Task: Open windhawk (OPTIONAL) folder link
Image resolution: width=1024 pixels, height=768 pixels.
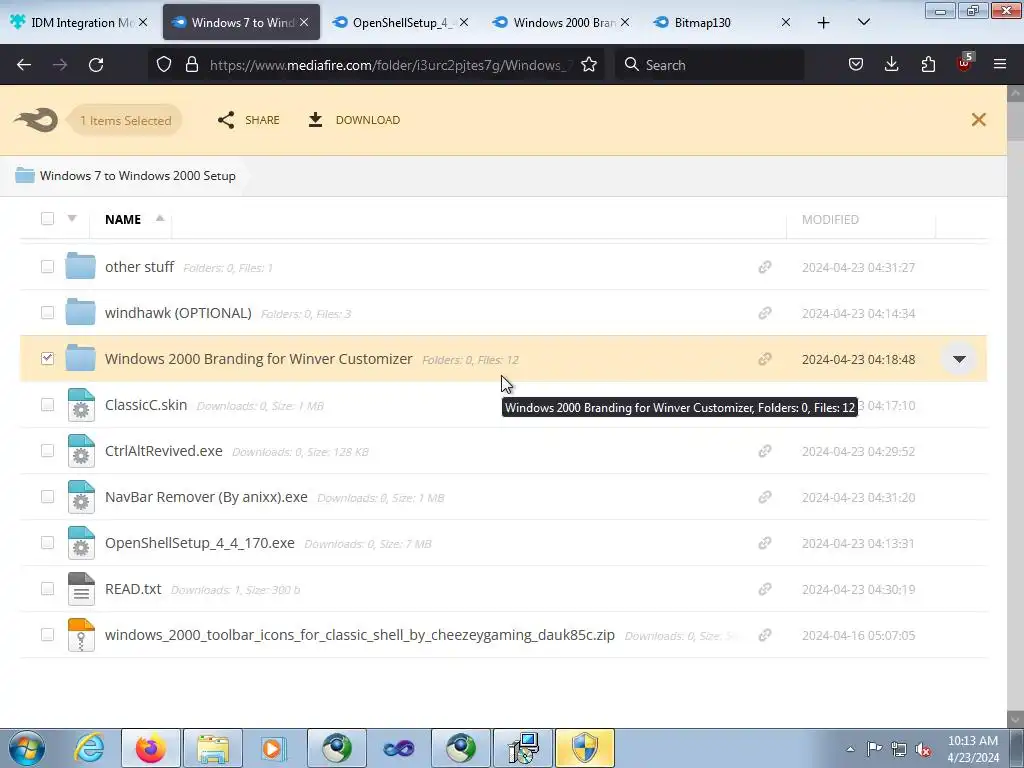Action: point(178,313)
